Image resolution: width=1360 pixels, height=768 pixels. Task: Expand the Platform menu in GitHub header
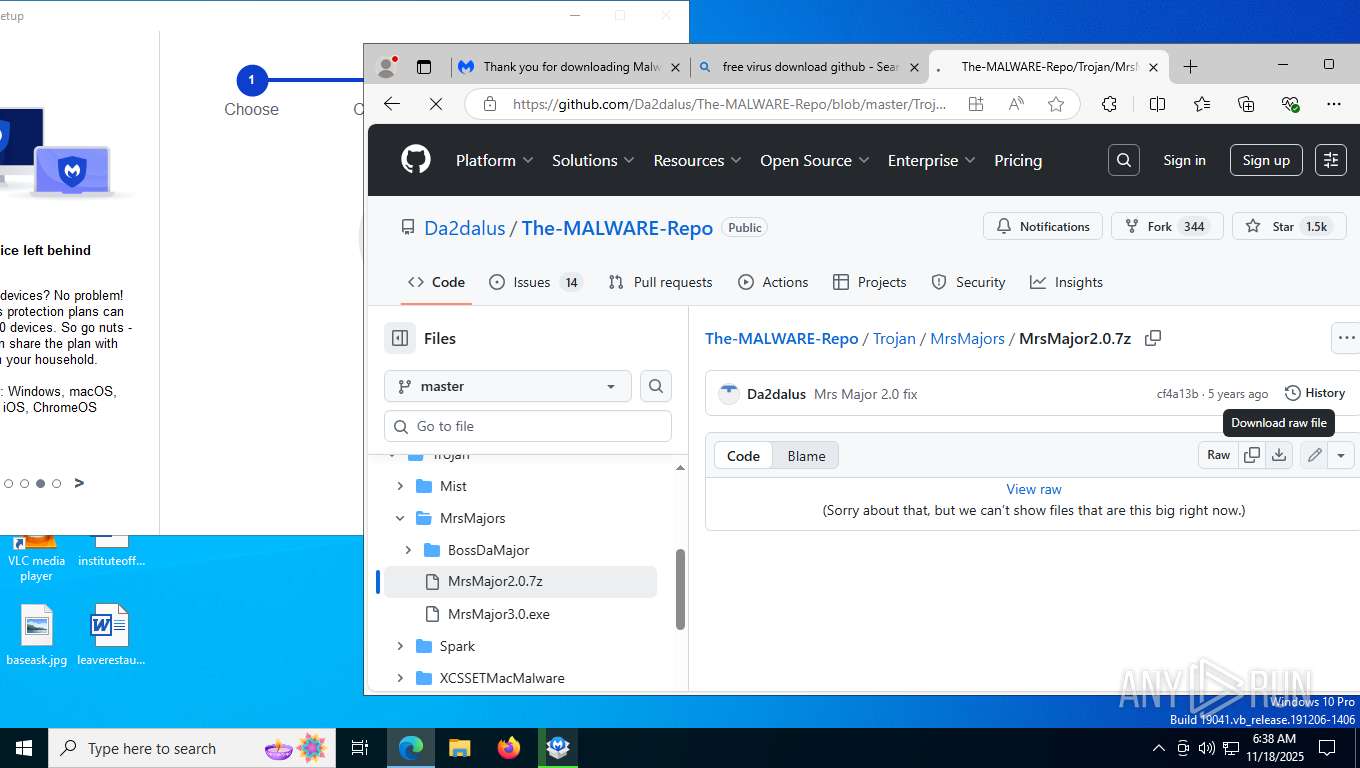(495, 160)
